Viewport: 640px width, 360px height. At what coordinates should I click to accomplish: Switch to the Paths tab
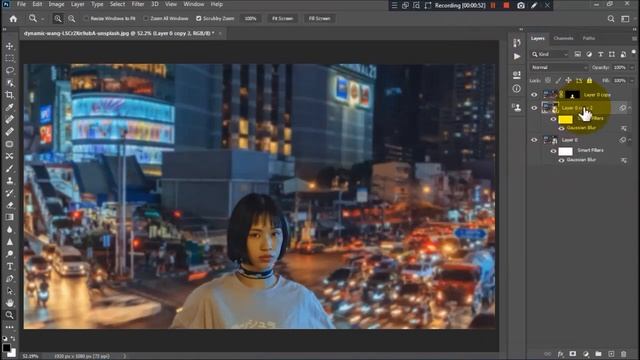click(x=589, y=38)
